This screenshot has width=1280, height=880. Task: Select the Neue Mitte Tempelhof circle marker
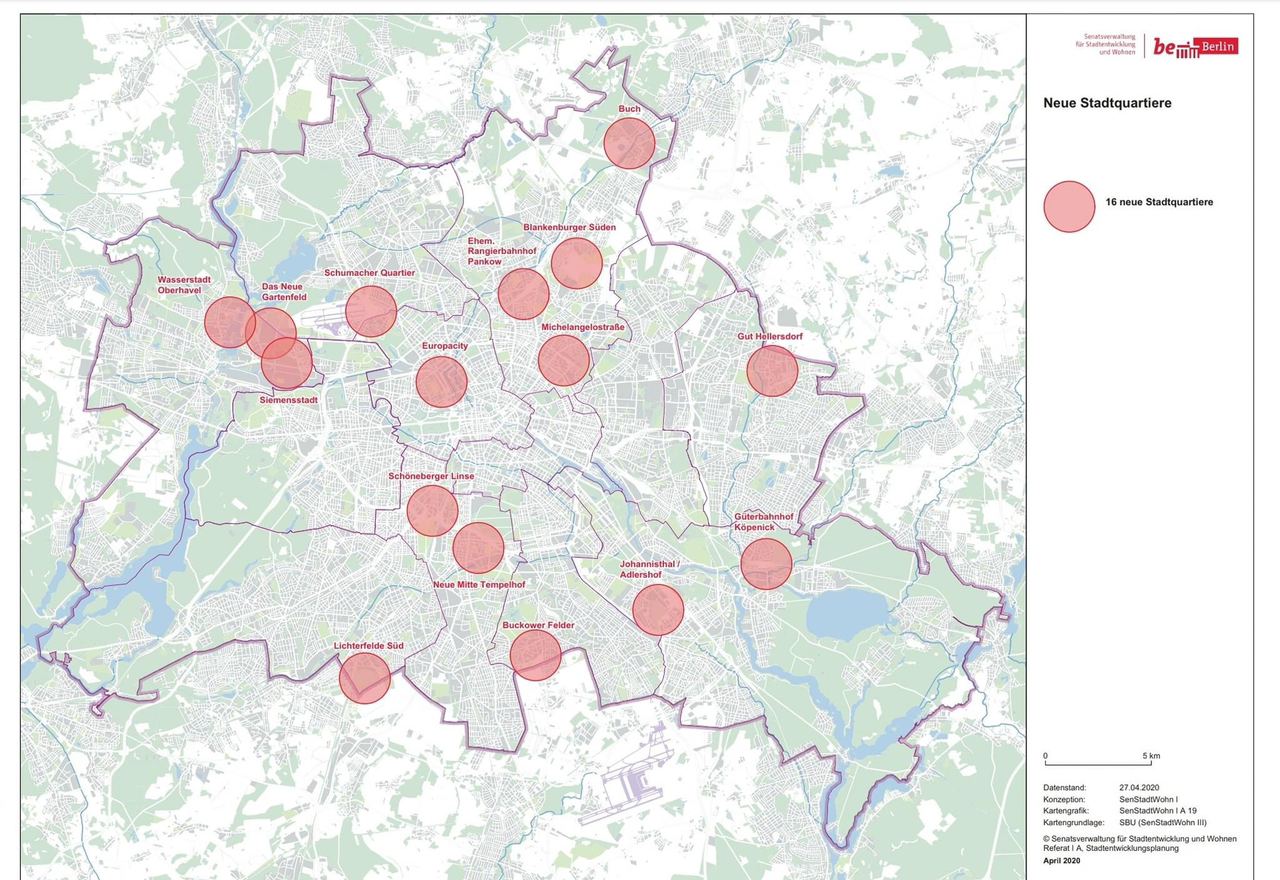(x=478, y=548)
